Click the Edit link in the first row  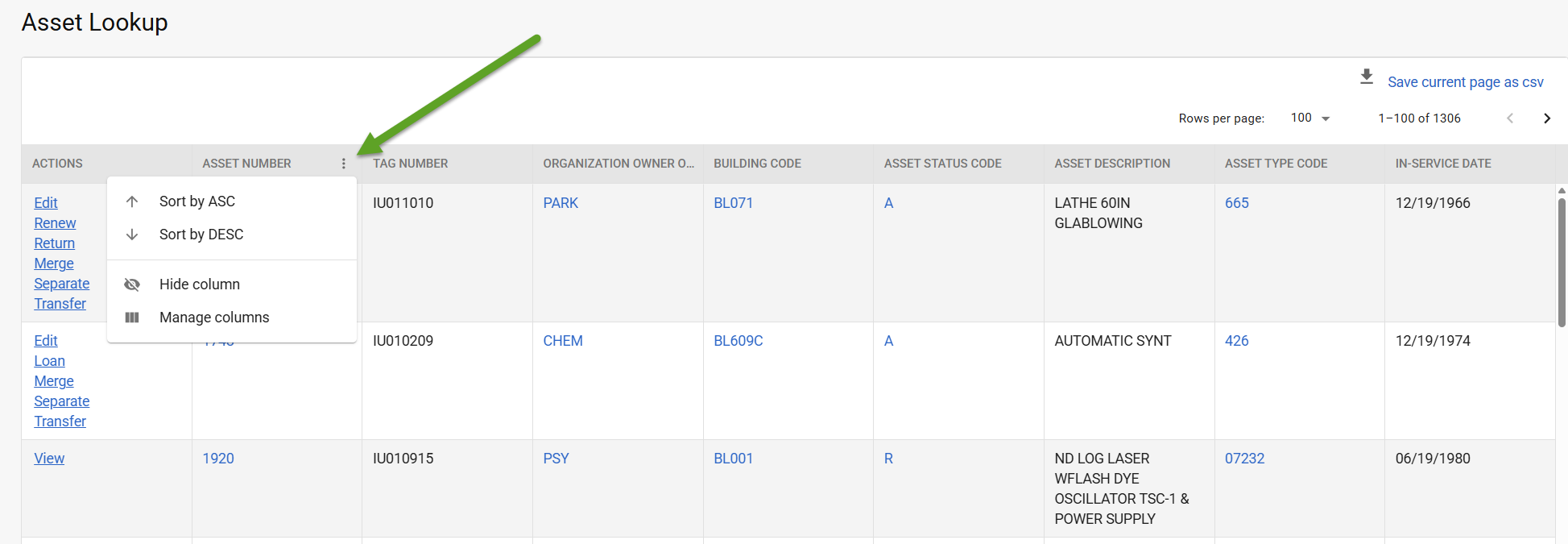point(45,202)
